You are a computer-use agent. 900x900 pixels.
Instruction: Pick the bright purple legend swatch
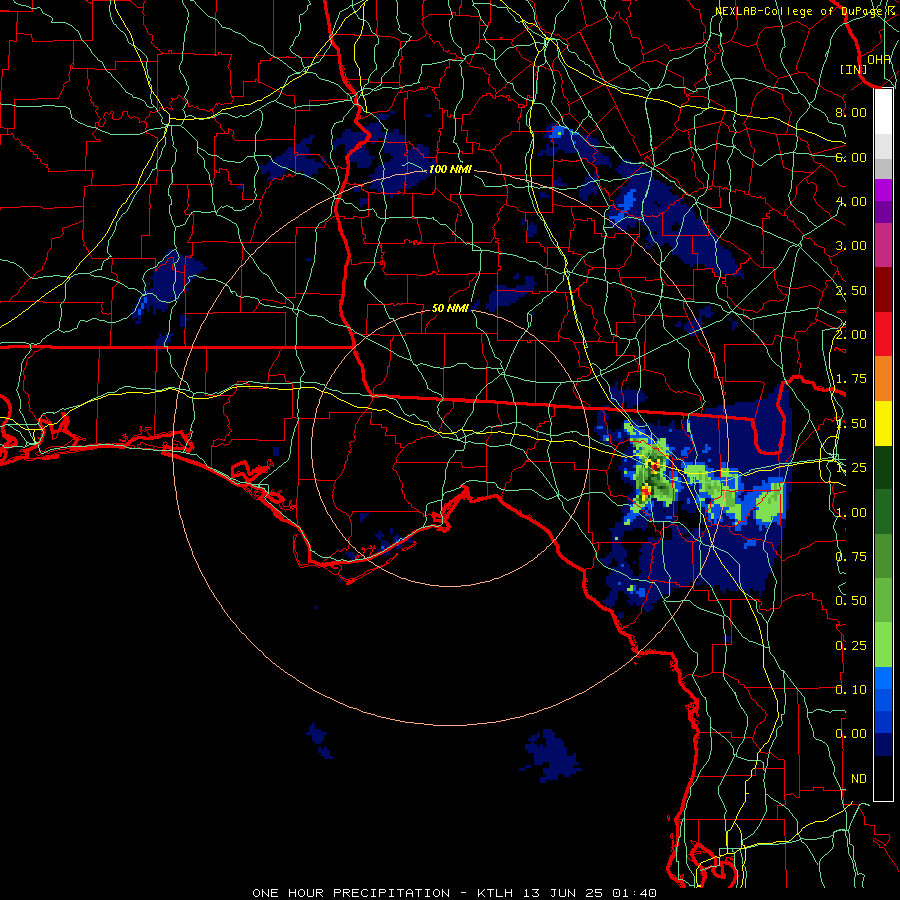click(x=883, y=190)
